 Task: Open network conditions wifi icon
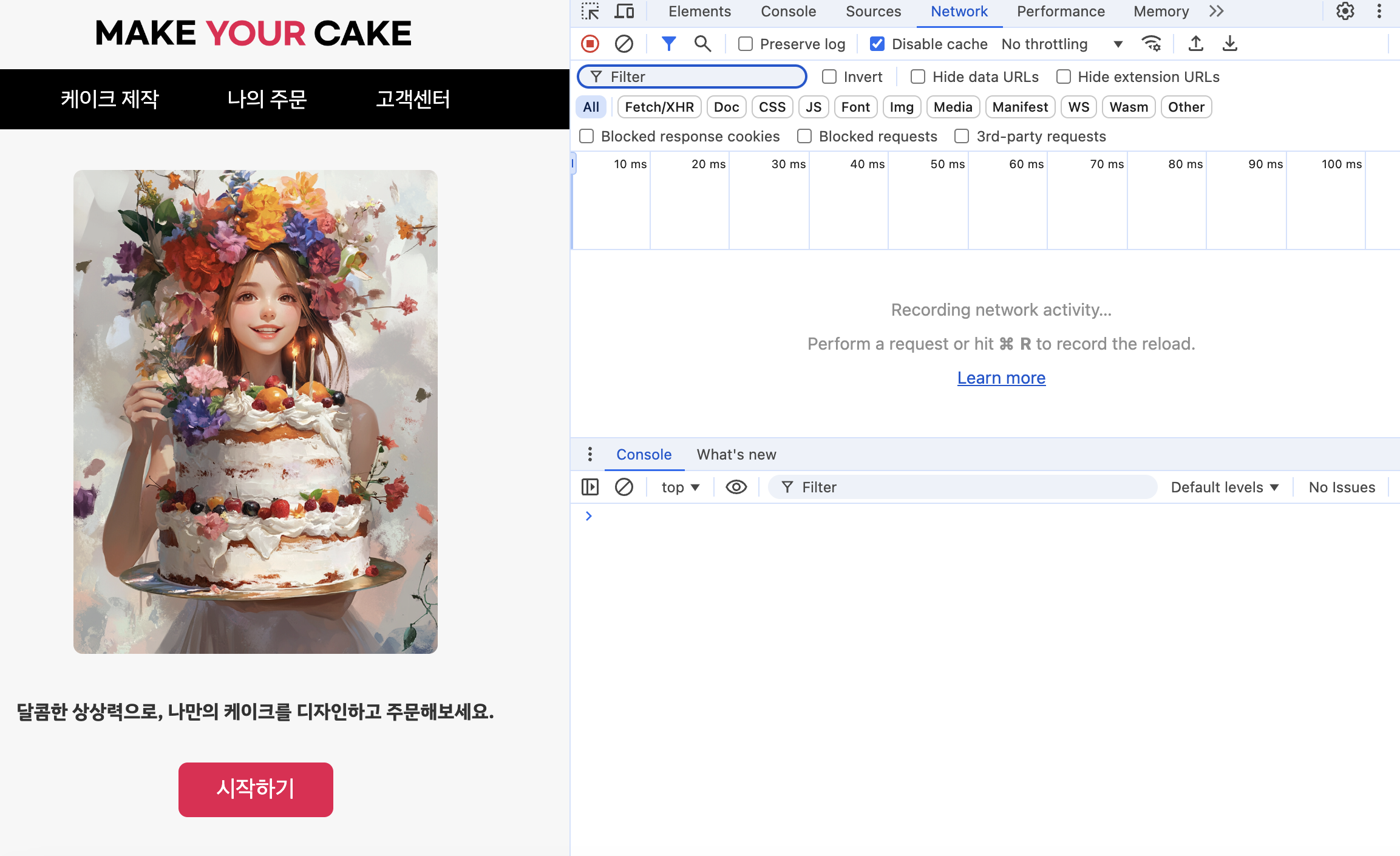coord(1151,44)
